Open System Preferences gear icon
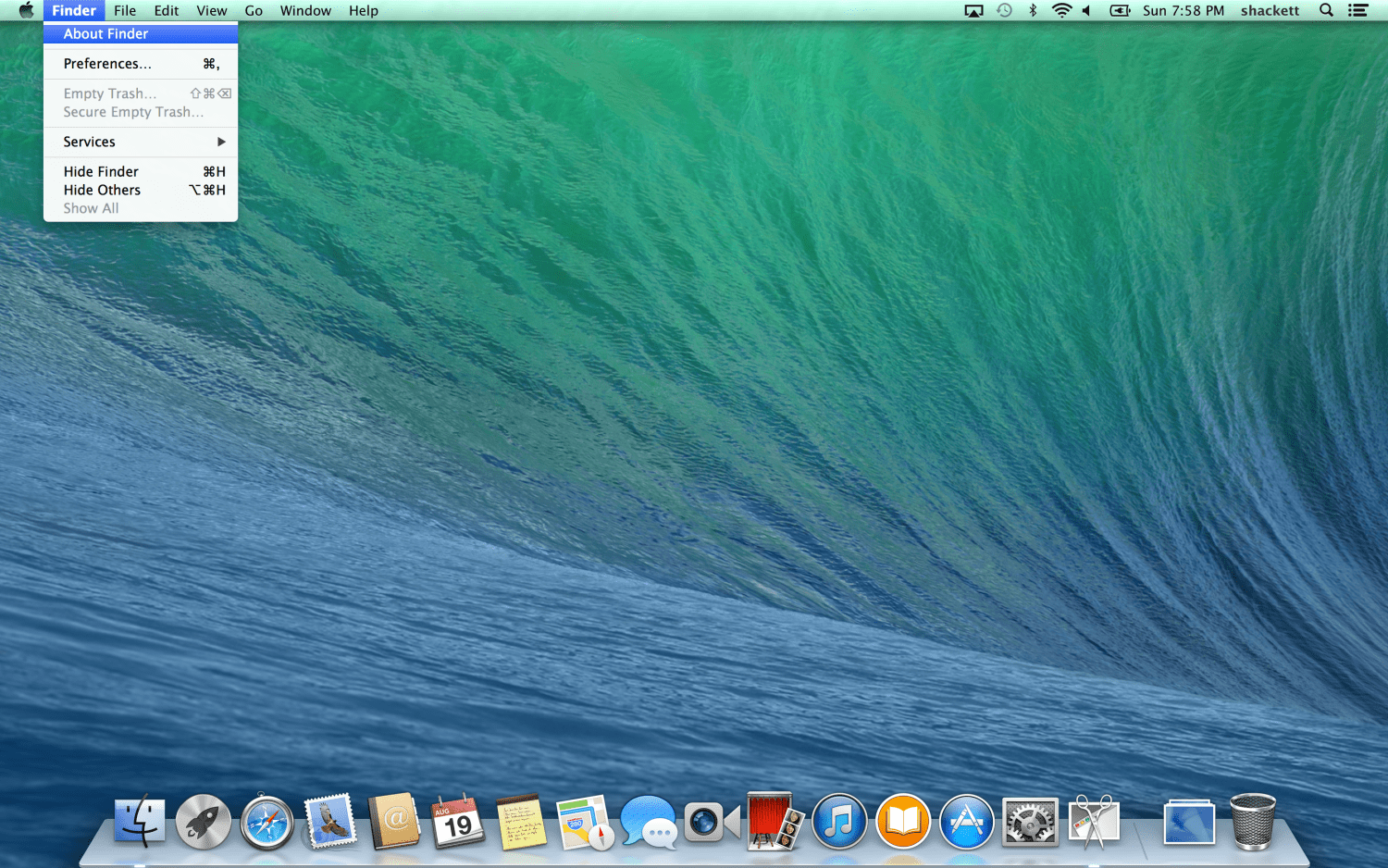The height and width of the screenshot is (868, 1388). [x=1030, y=822]
